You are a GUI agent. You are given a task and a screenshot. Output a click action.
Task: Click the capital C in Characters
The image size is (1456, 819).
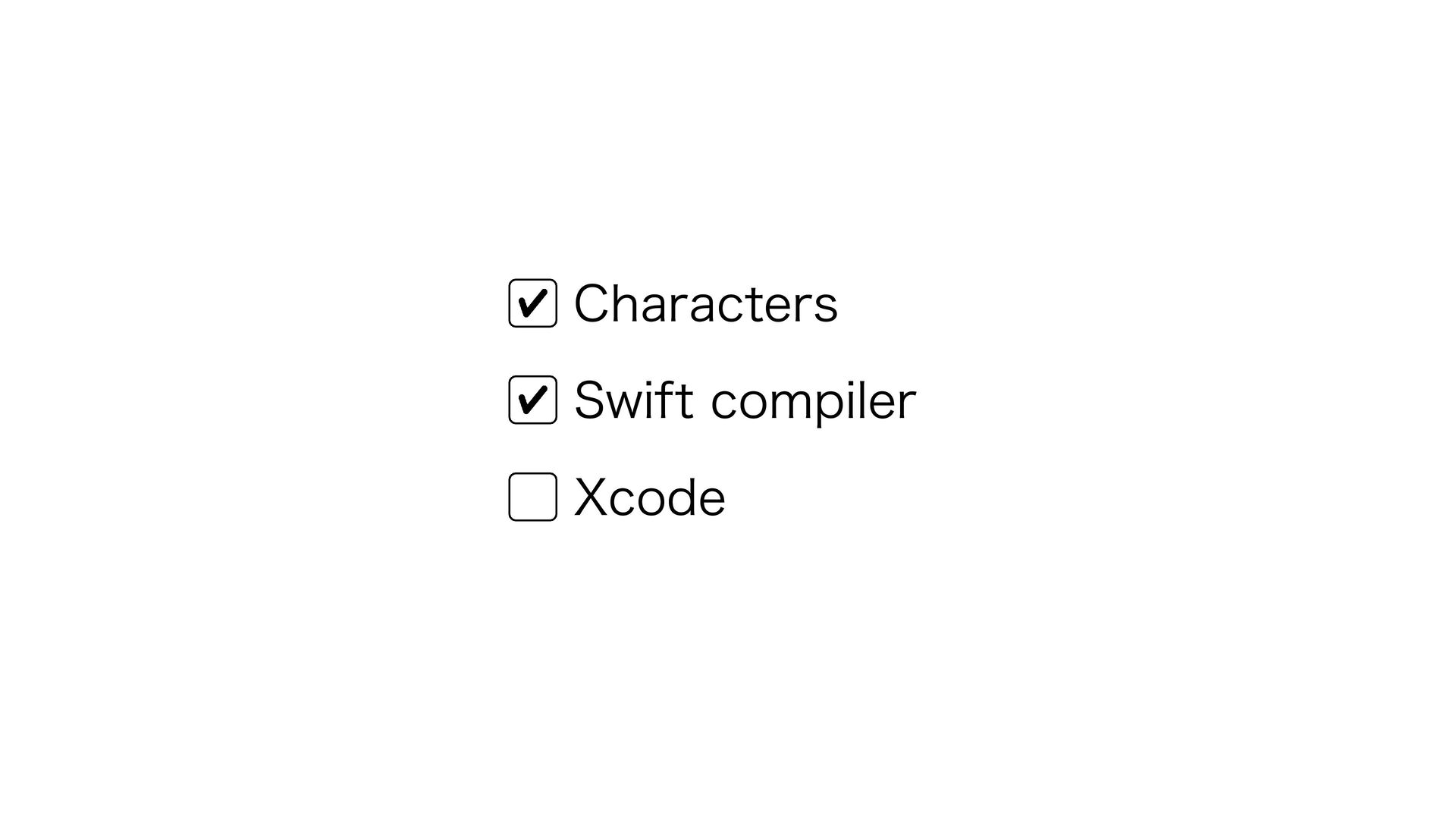tap(593, 303)
